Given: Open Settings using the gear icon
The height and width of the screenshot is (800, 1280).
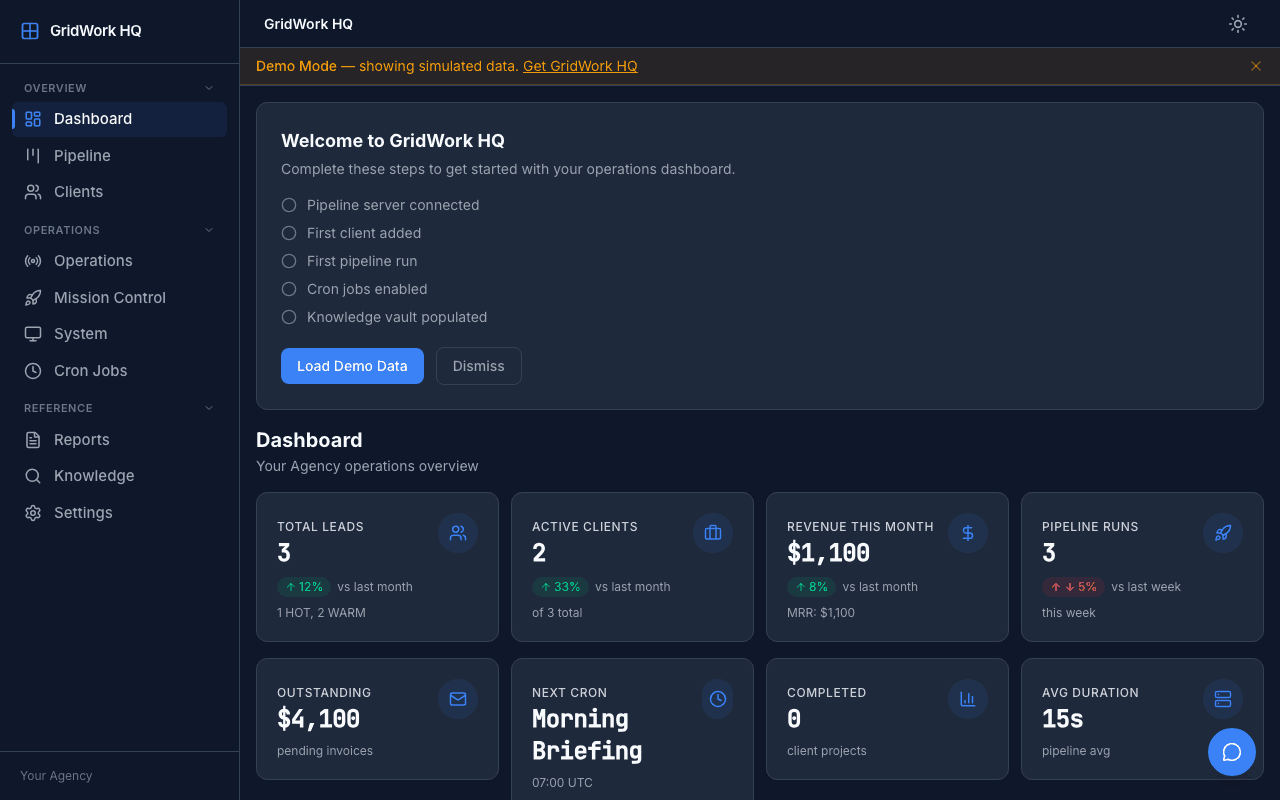Looking at the screenshot, I should click(x=33, y=512).
